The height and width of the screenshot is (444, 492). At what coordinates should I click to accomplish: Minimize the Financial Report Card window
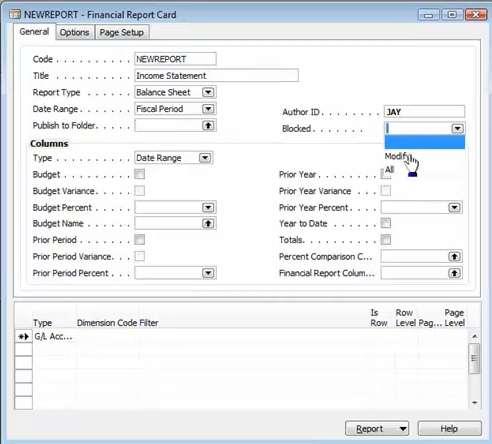(x=429, y=15)
